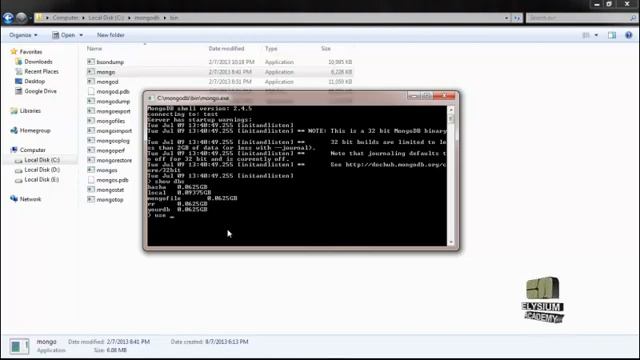Screen dimensions: 640x360
Task: Open Google Drive in the sidebar
Action: 40,91
